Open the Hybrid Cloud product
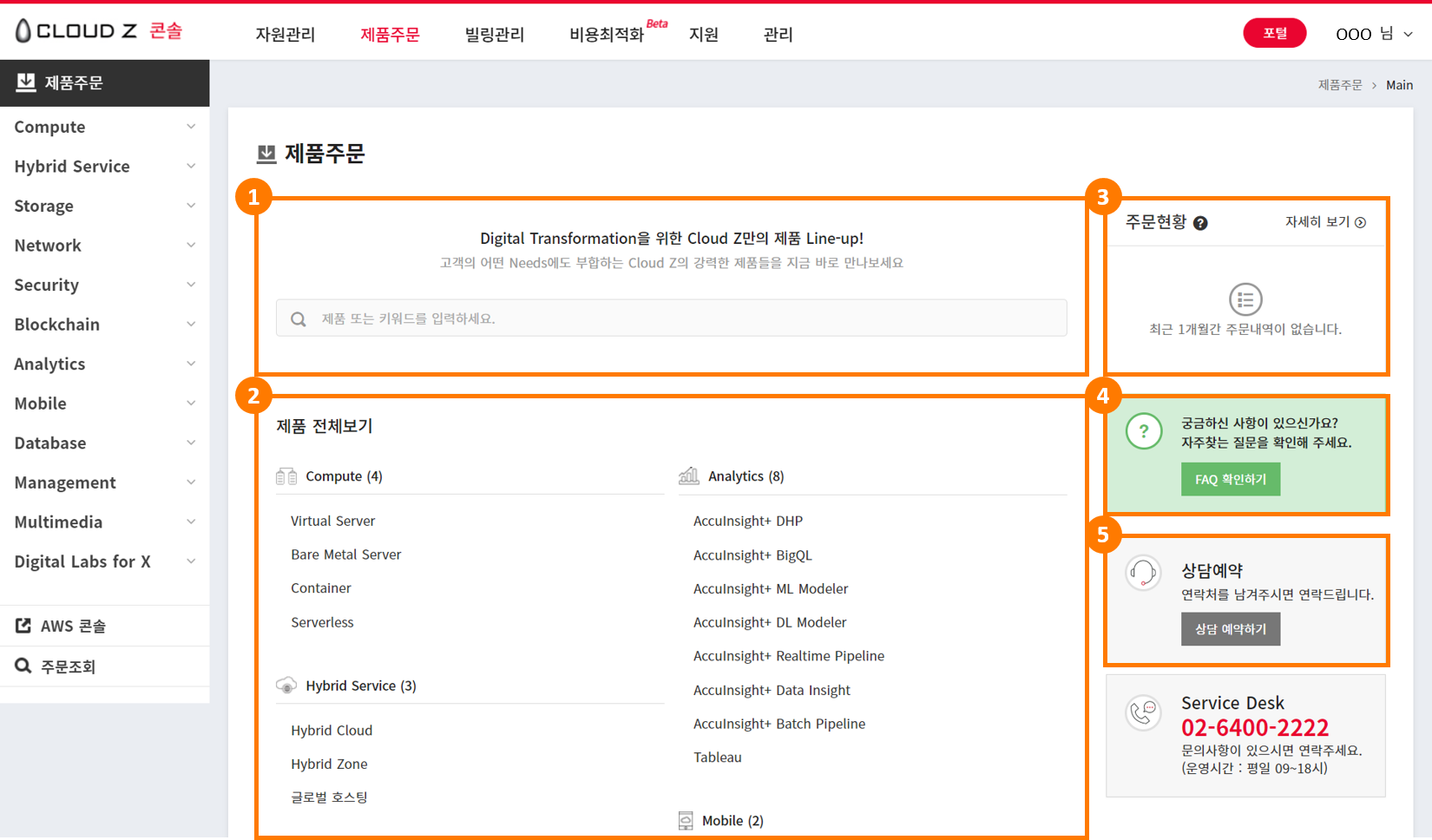This screenshot has height=840, width=1432. 332,731
